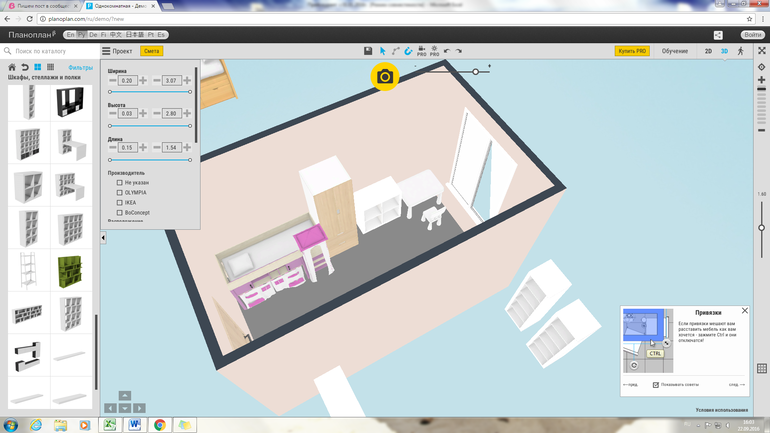This screenshot has width=770, height=433.
Task: Enter fullscreen using the expand arrows icon
Action: pos(761,51)
